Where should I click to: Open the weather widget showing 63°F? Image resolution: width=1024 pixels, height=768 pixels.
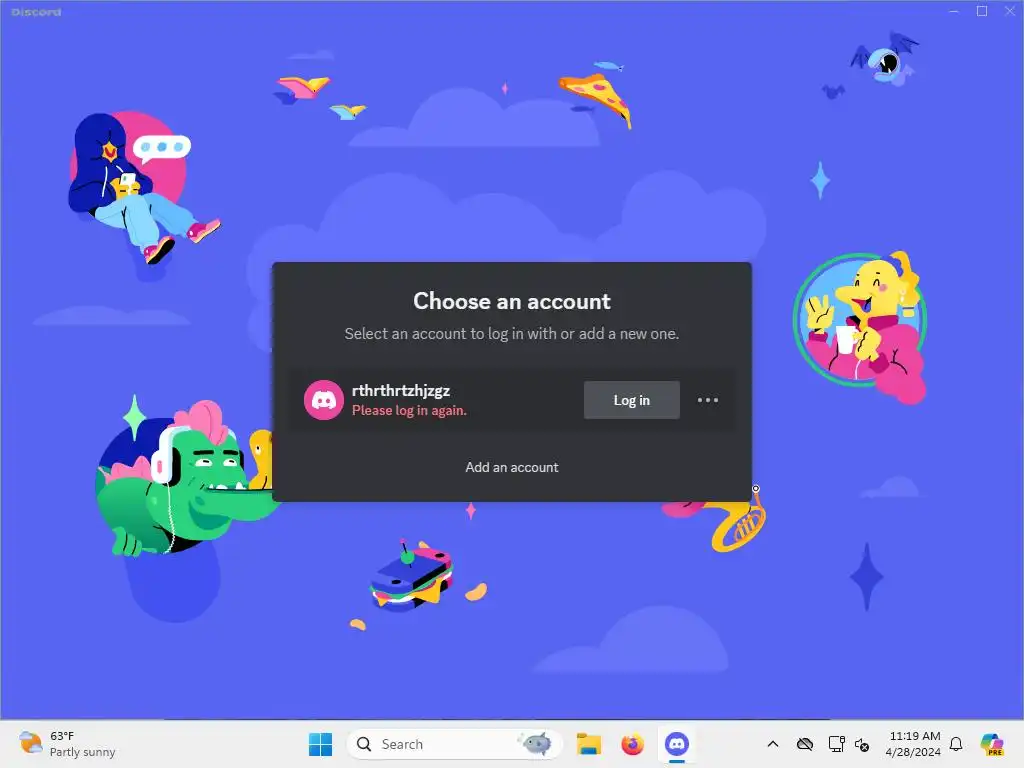coord(67,744)
